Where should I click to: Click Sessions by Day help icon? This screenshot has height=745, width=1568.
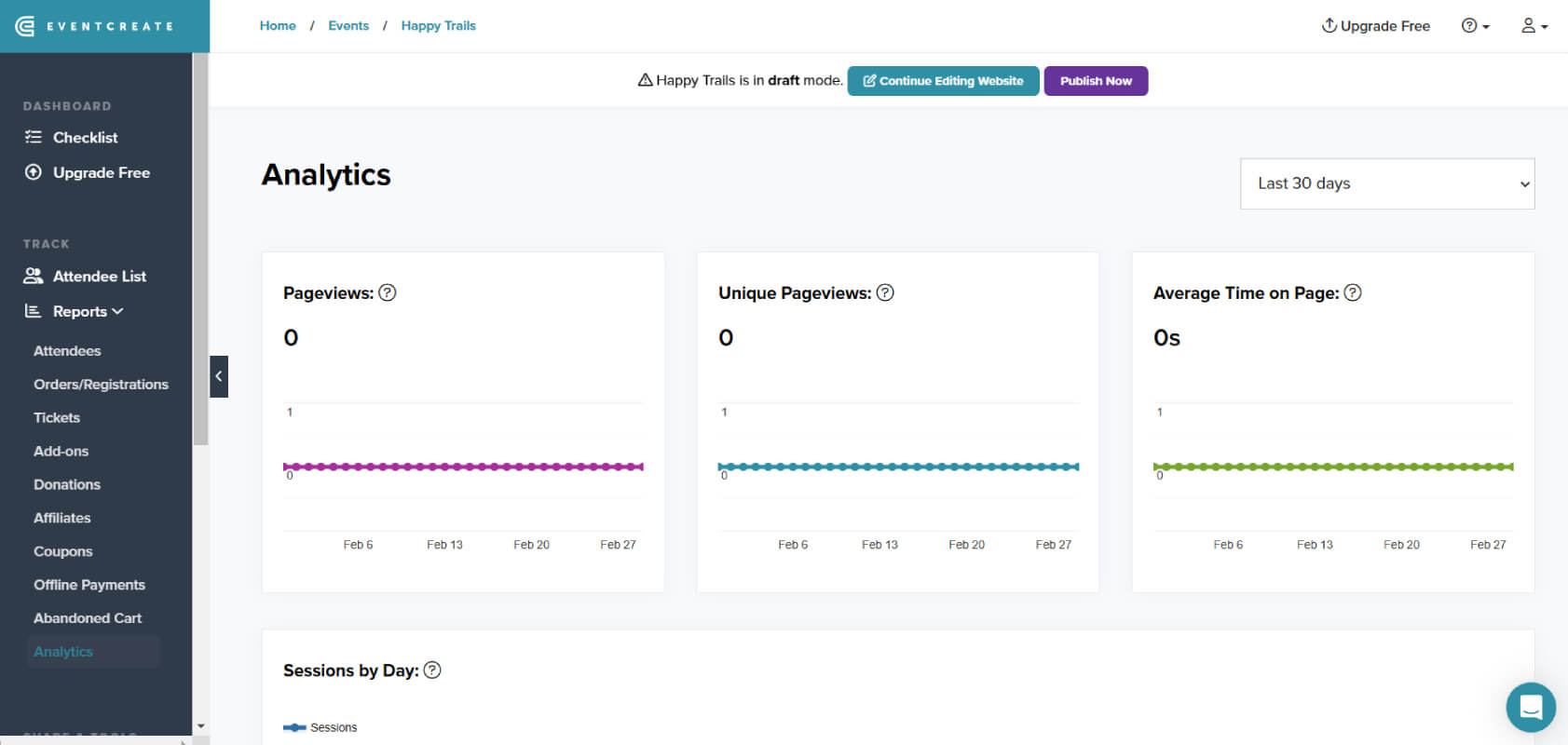click(432, 670)
